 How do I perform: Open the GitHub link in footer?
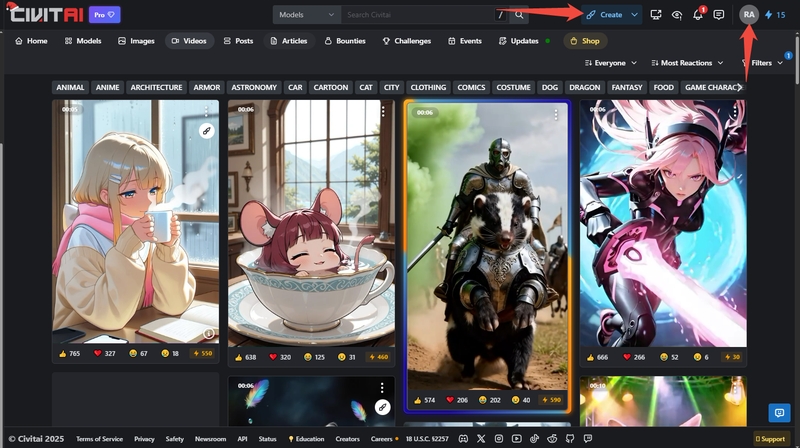tap(569, 439)
